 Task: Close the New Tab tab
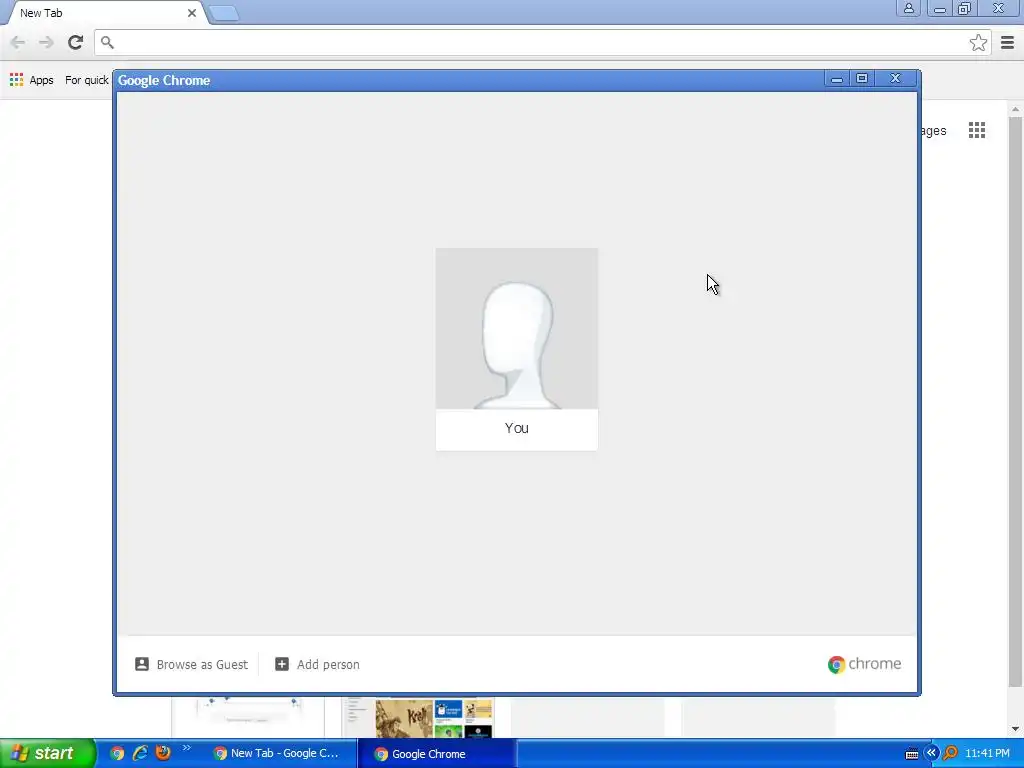pos(191,12)
